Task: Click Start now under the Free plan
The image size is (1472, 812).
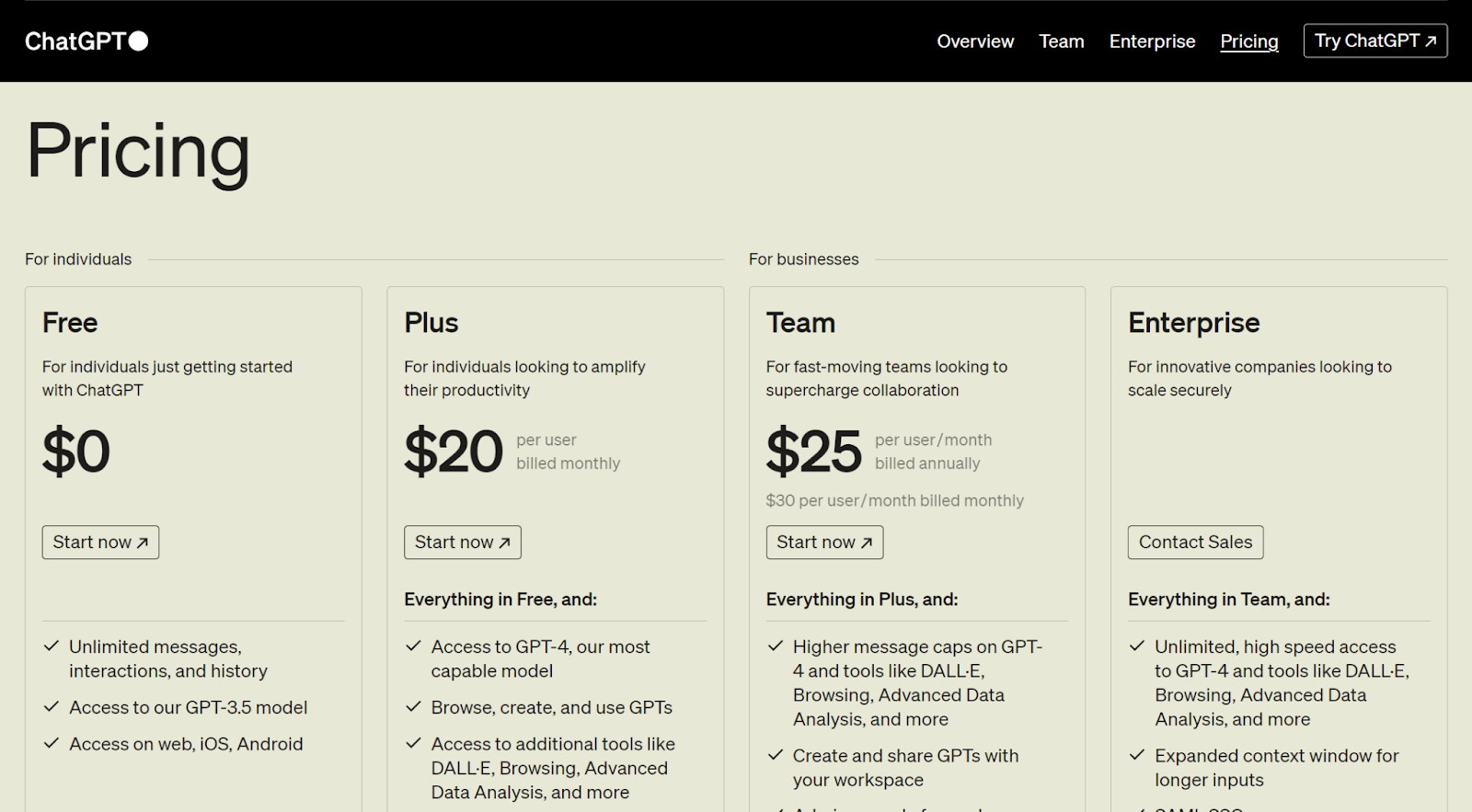Action: click(100, 543)
